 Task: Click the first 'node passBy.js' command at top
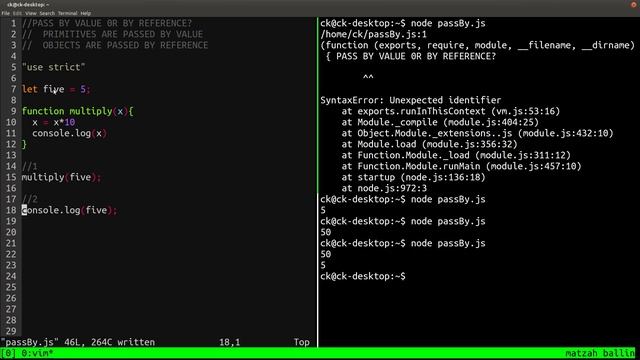[448, 23]
